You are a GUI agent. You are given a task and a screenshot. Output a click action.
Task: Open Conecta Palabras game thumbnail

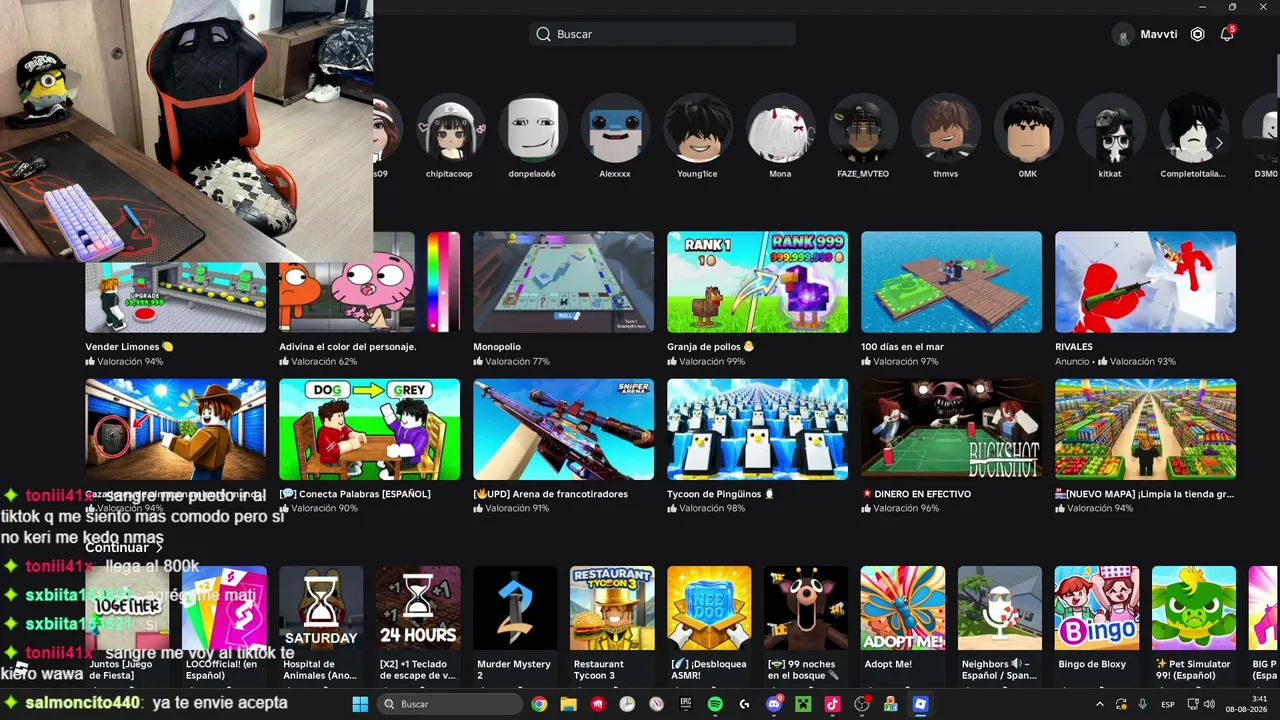pos(369,429)
